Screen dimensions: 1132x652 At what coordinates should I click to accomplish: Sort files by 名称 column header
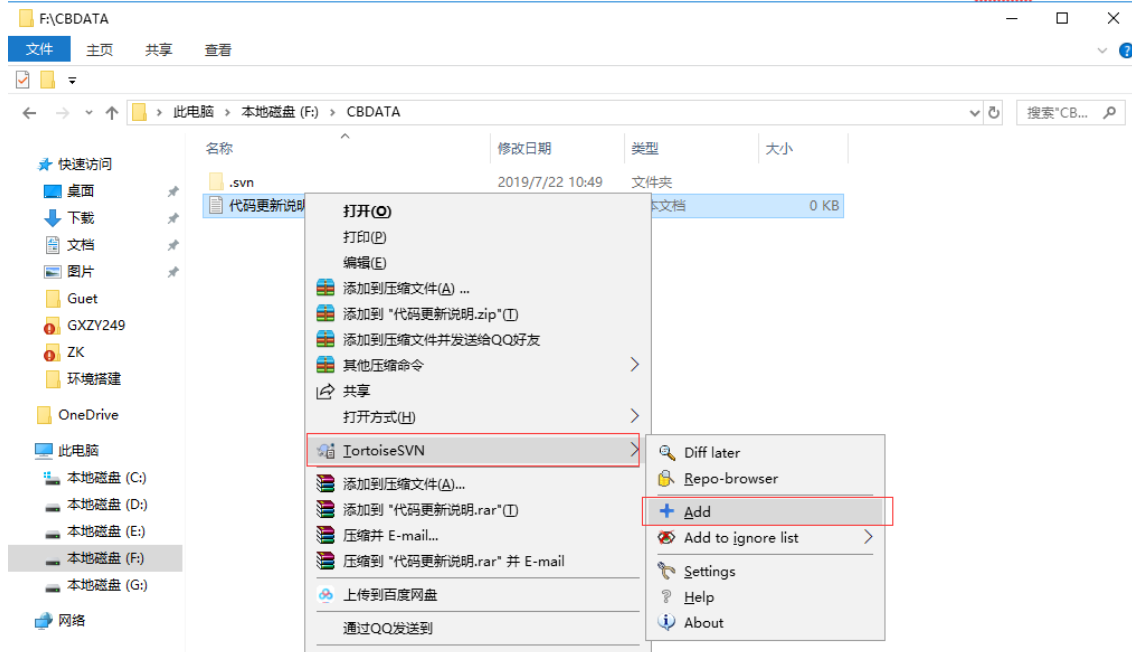coord(345,148)
